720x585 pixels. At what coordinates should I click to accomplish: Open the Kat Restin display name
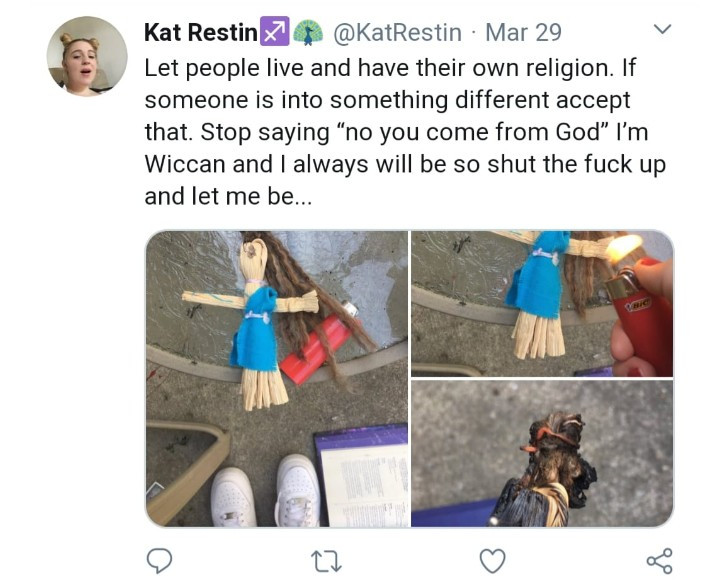200,32
